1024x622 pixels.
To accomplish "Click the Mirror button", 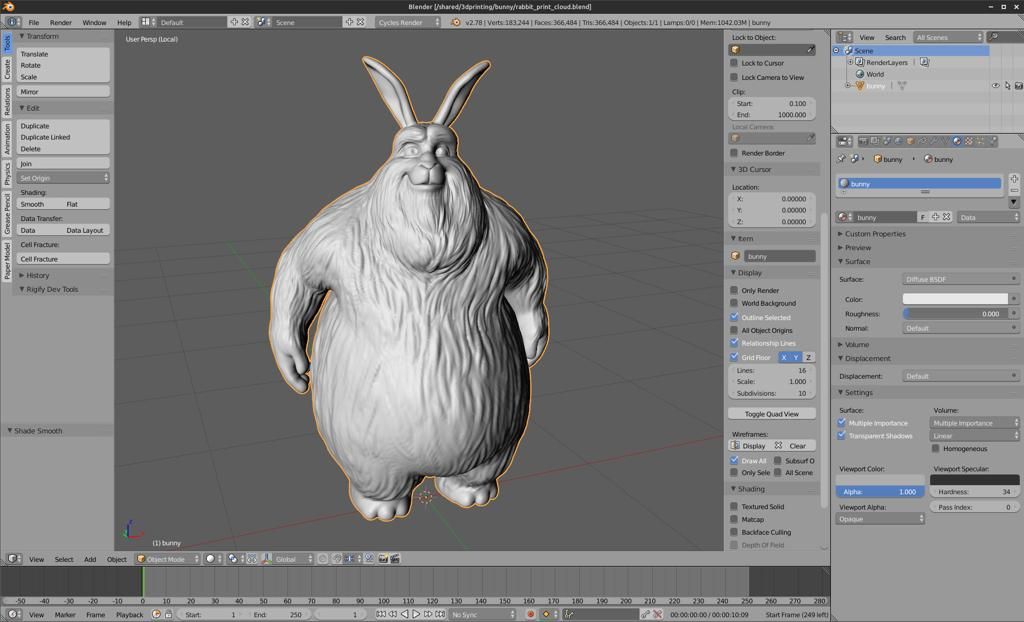I will 63,91.
